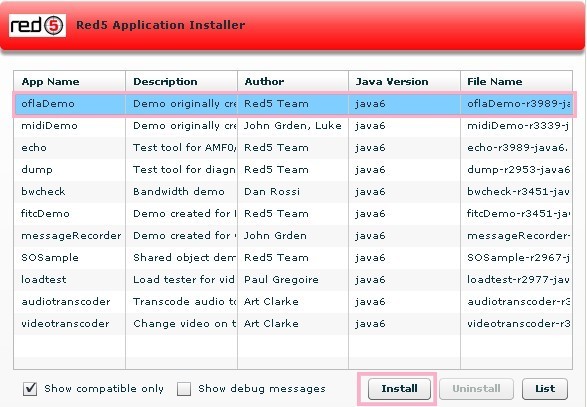Image resolution: width=587 pixels, height=407 pixels.
Task: Click the 'Test tool for AMF0' description cell
Action: [182, 148]
